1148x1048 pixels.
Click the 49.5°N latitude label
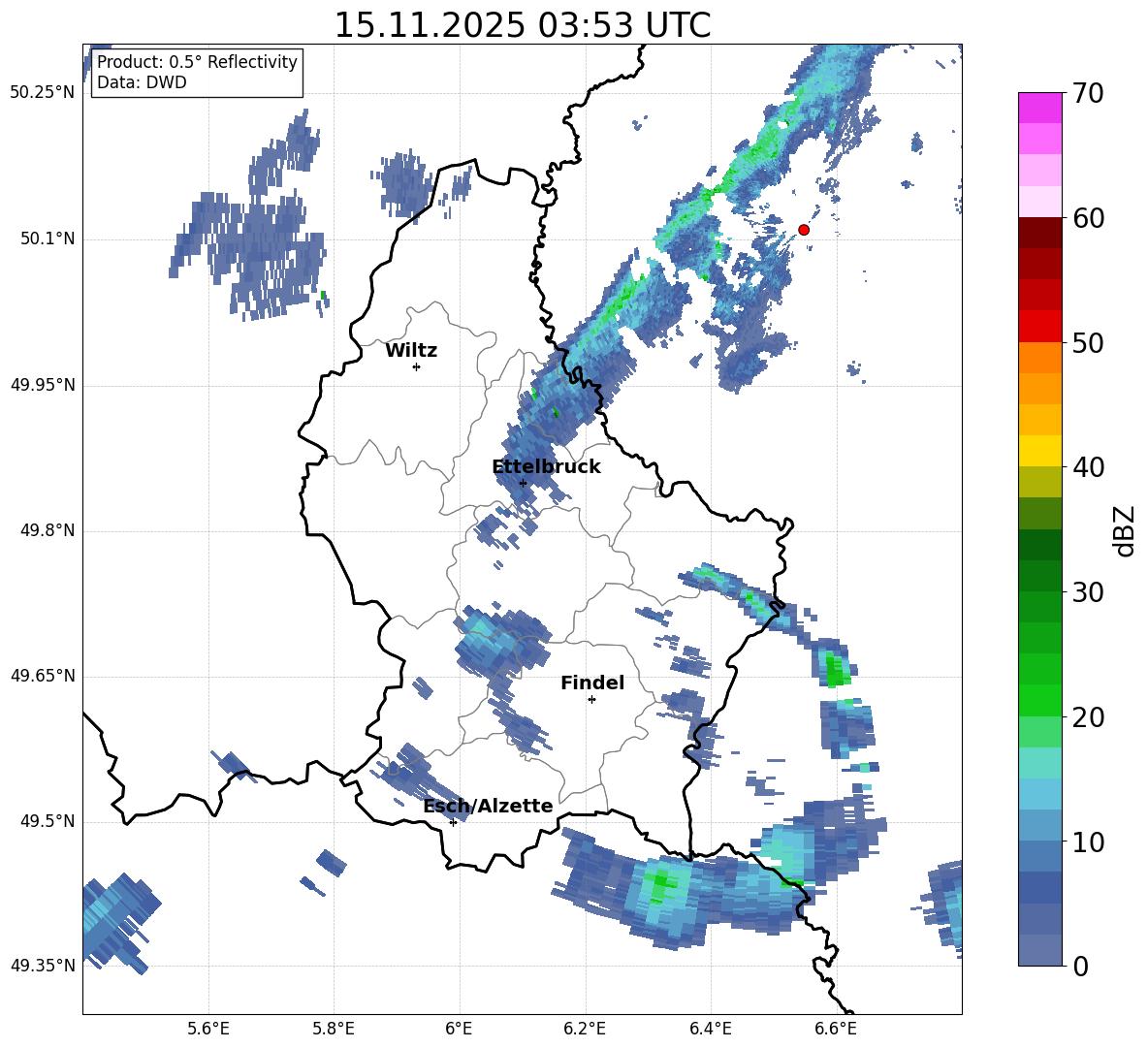pyautogui.click(x=48, y=821)
